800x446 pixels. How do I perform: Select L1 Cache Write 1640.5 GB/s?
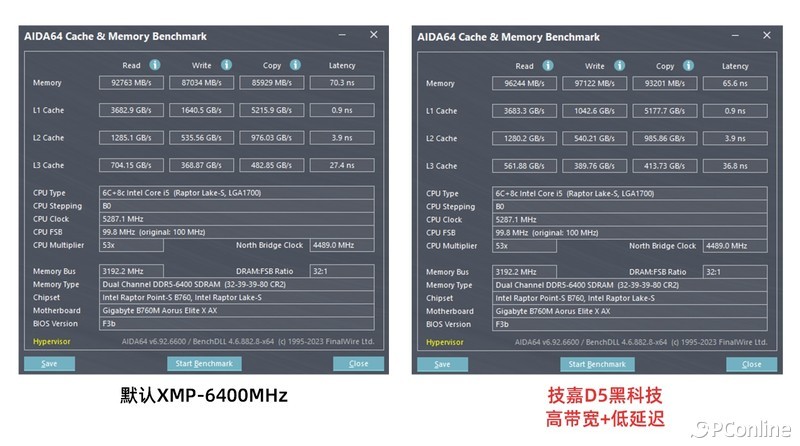202,110
